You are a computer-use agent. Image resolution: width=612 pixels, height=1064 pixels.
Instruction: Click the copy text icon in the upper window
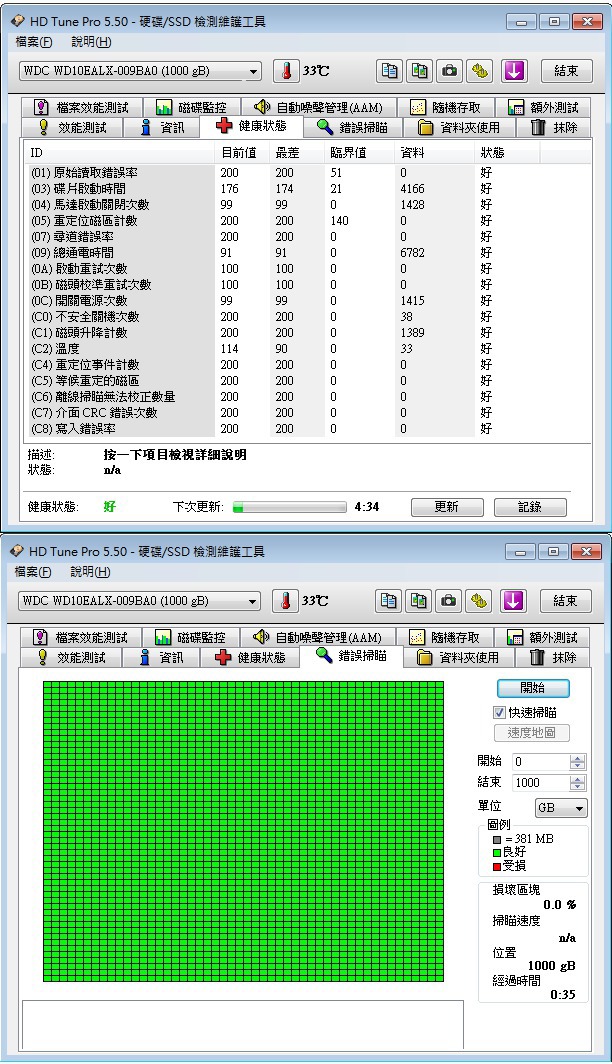click(x=389, y=71)
